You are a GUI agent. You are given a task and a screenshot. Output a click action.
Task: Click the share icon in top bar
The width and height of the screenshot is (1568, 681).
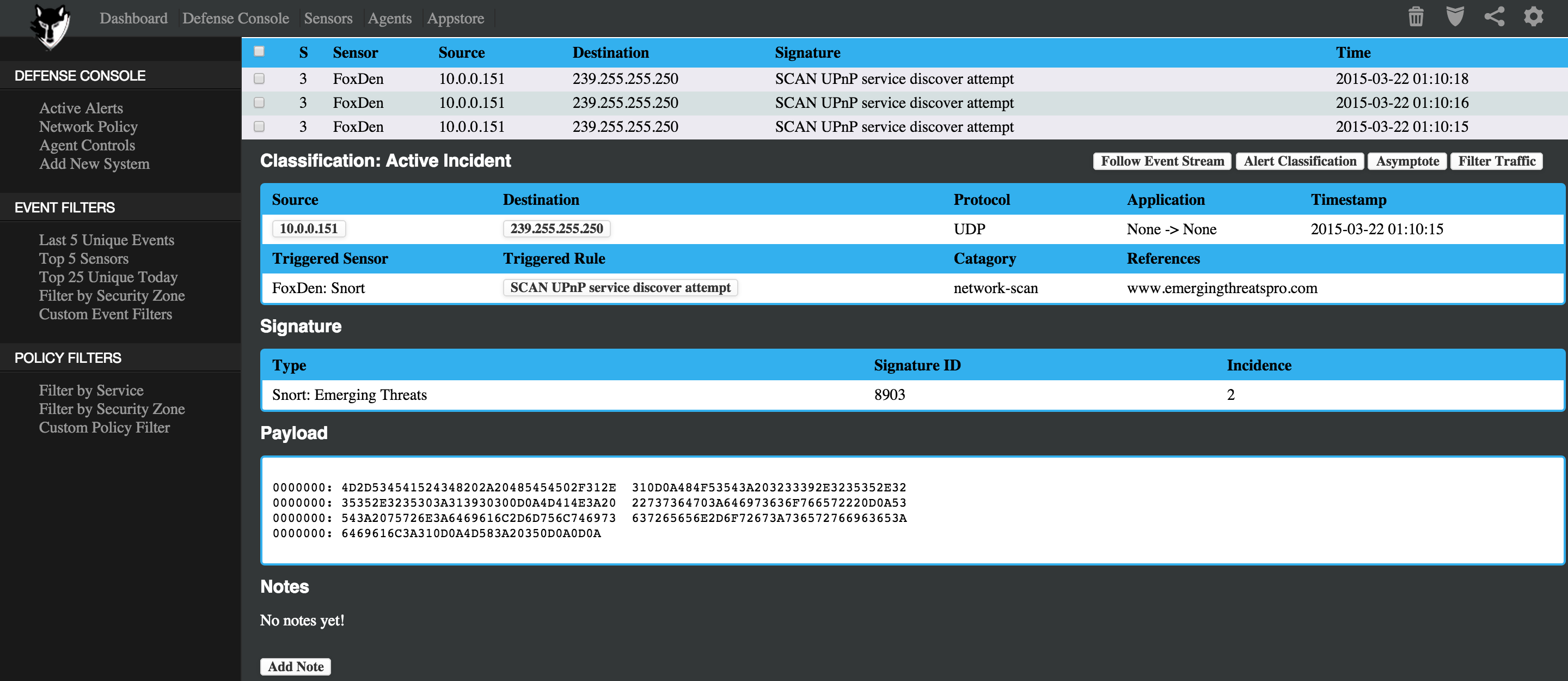pos(1494,17)
